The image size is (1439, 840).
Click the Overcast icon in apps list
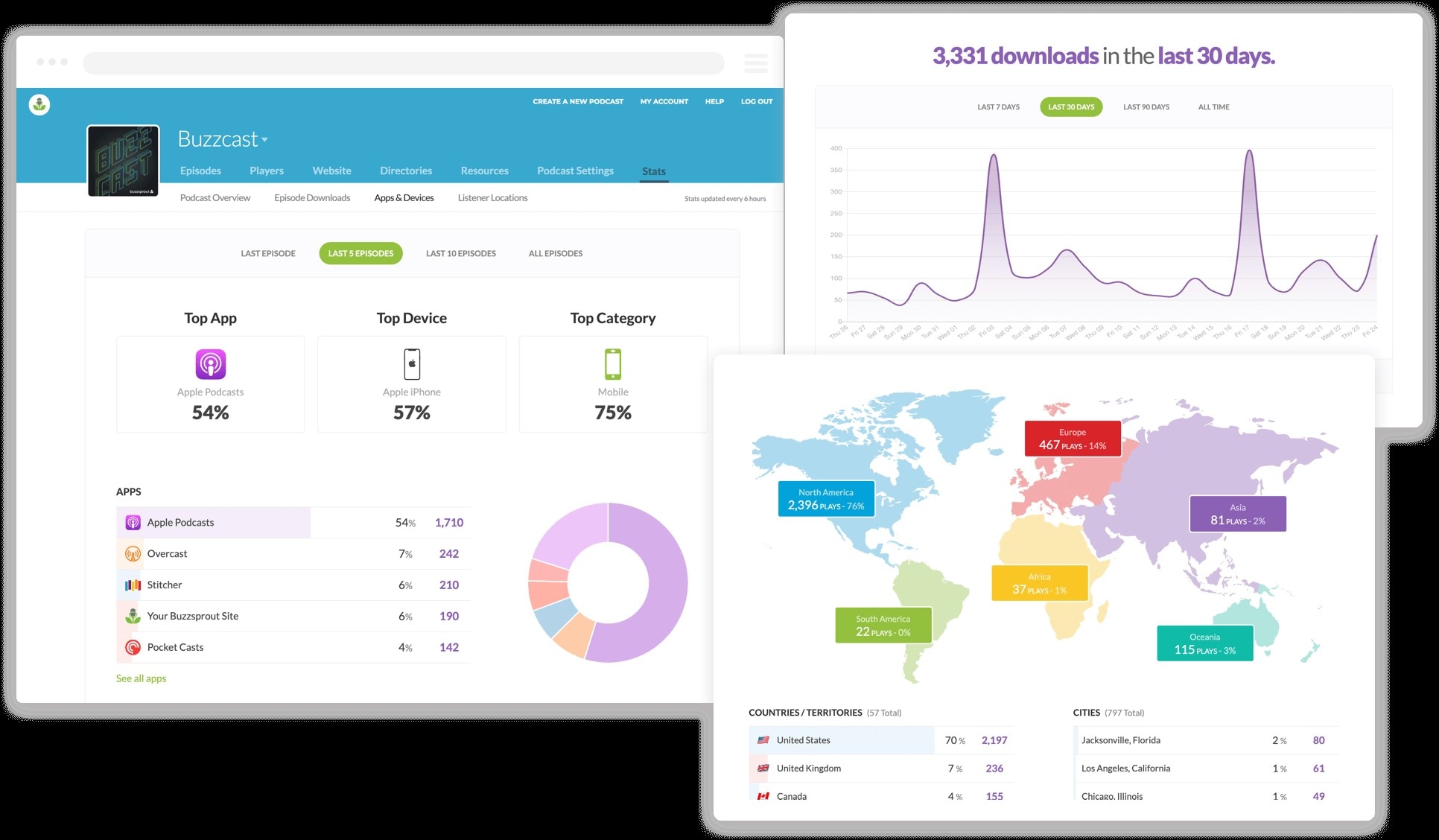pos(133,554)
